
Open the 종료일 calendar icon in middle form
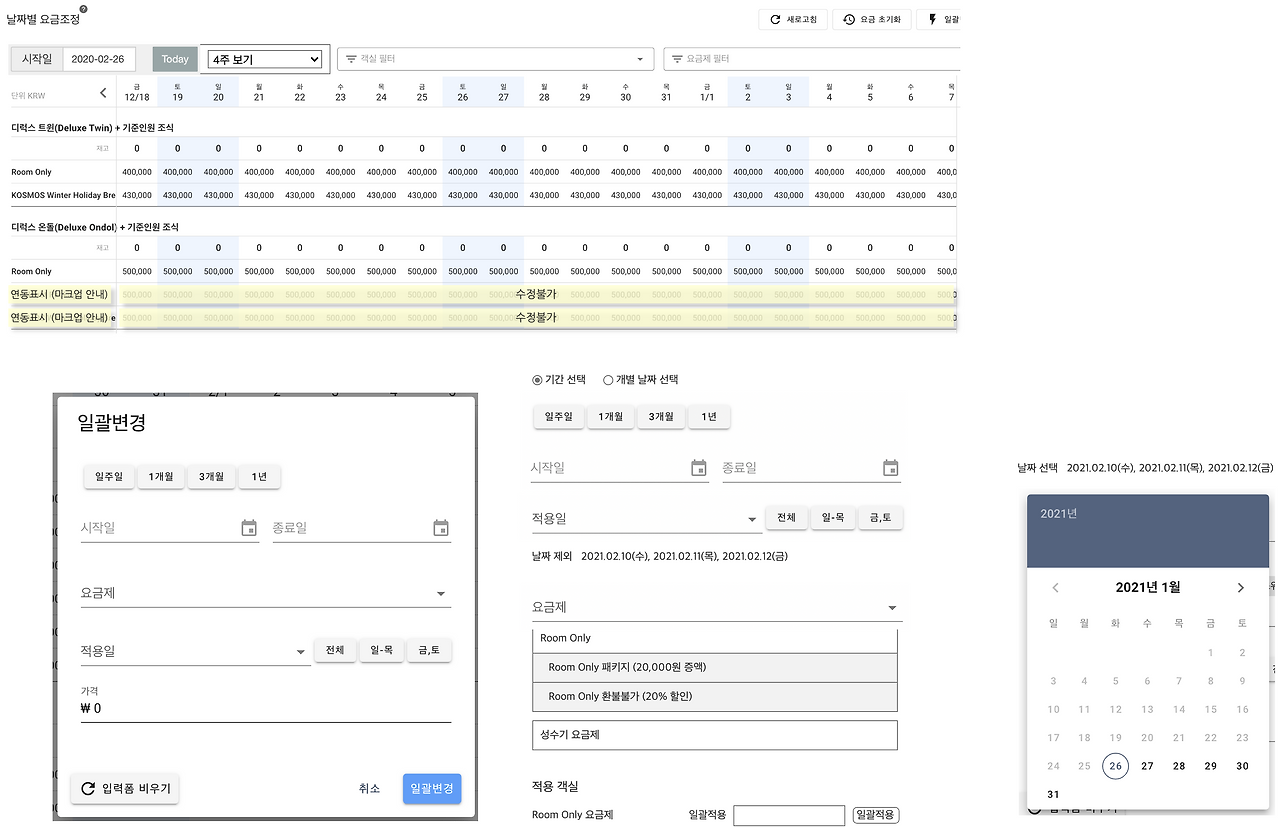click(x=891, y=468)
